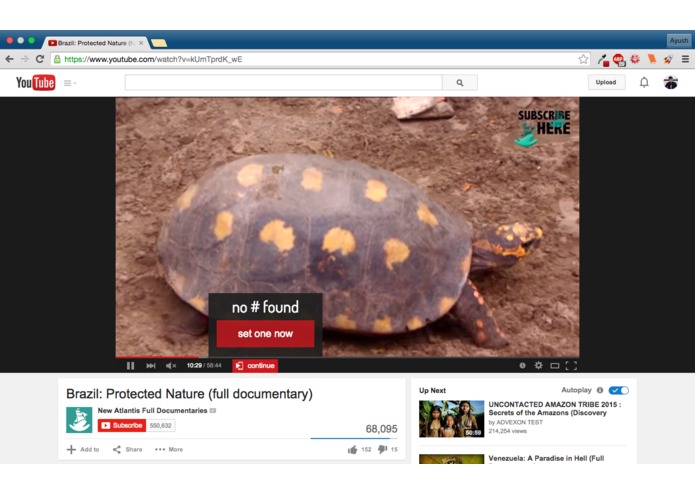Open the Adblock extension icon
This screenshot has width=695, height=494.
[x=619, y=59]
